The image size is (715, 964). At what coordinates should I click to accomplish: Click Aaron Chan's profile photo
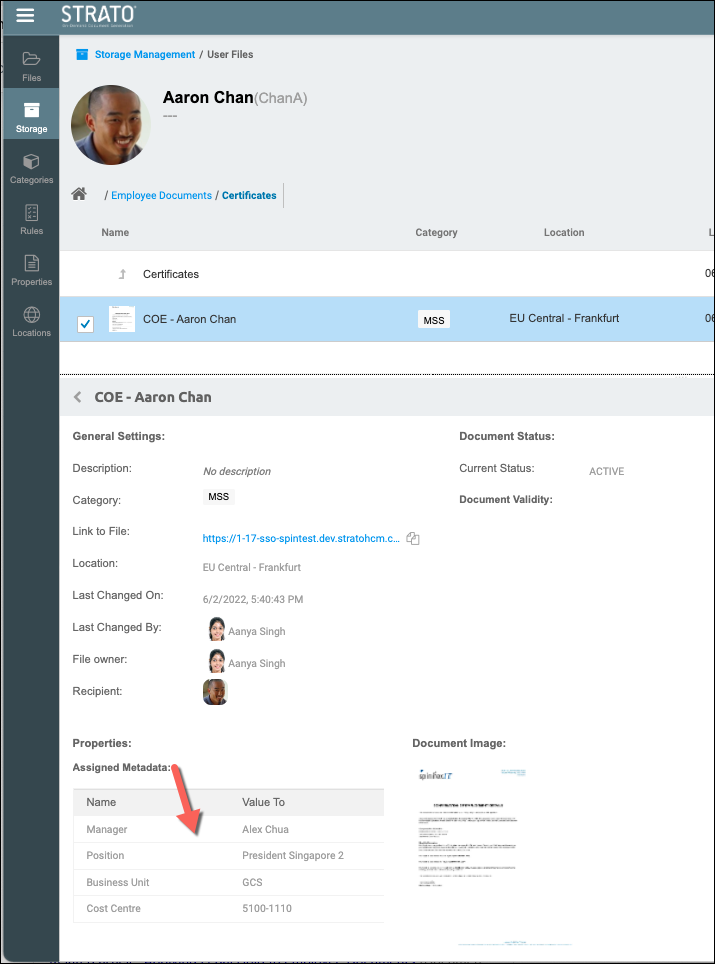[112, 125]
